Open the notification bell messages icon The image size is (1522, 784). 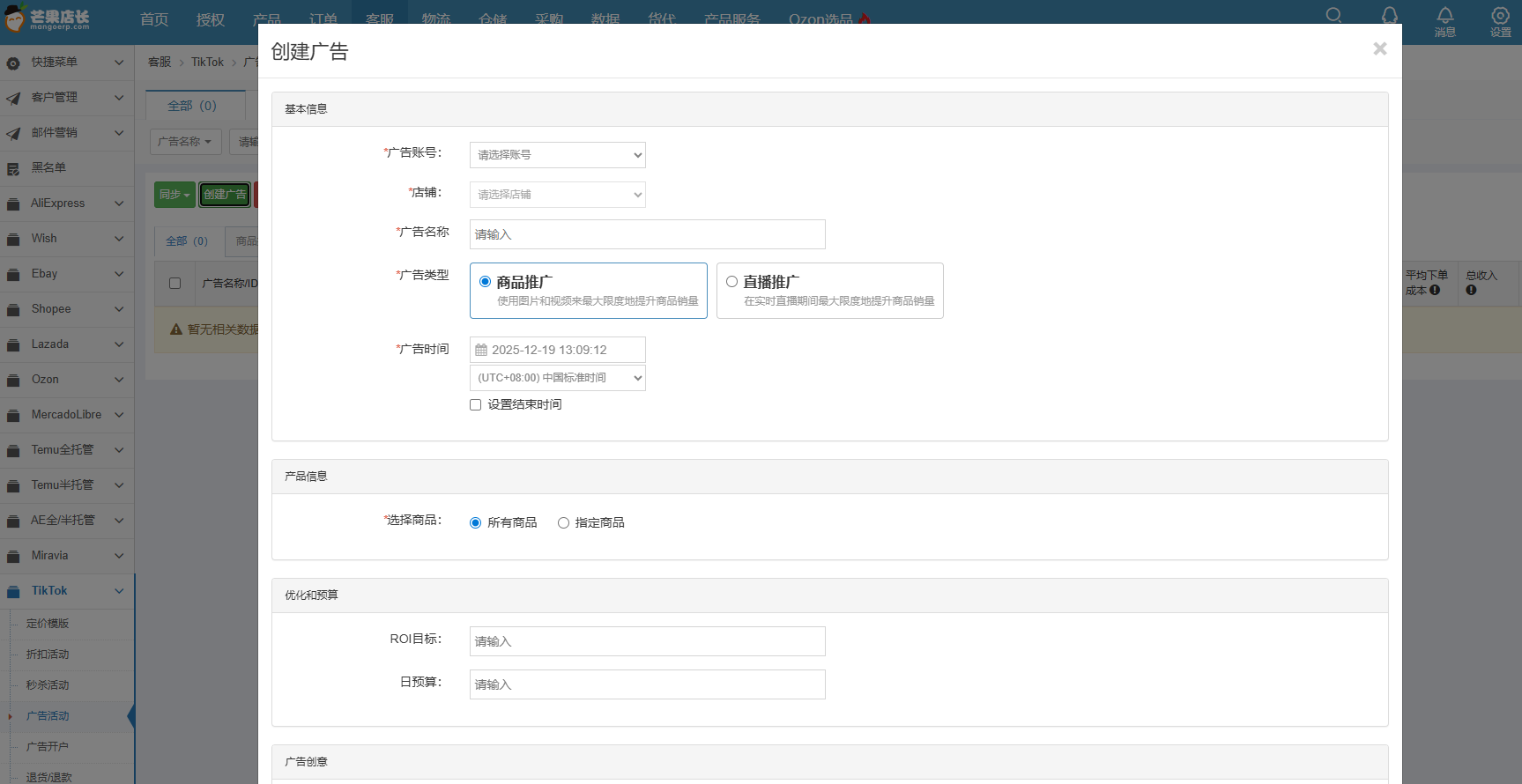1444,16
